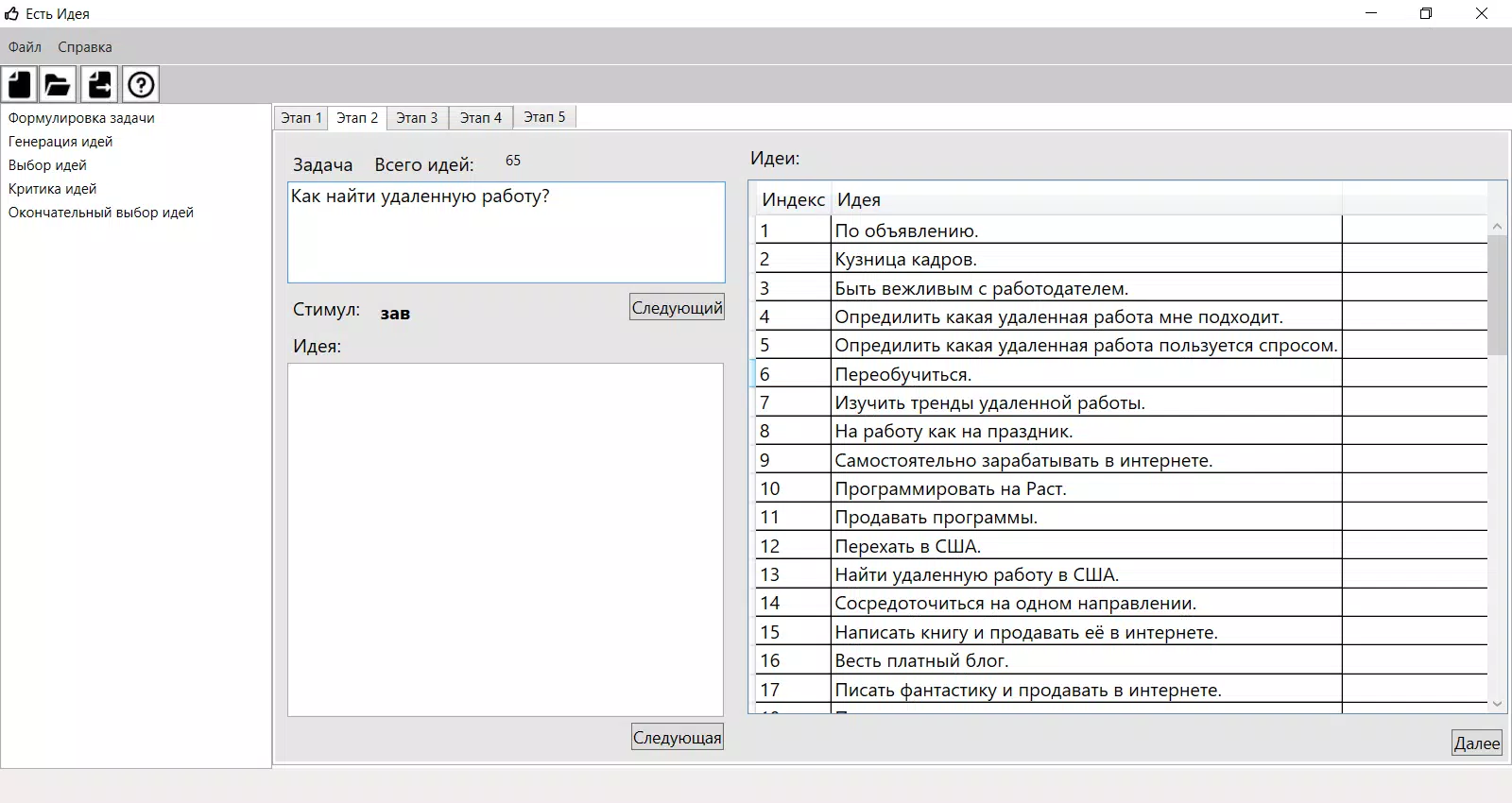Click the idea count value 65
The image size is (1512, 803).
[513, 161]
